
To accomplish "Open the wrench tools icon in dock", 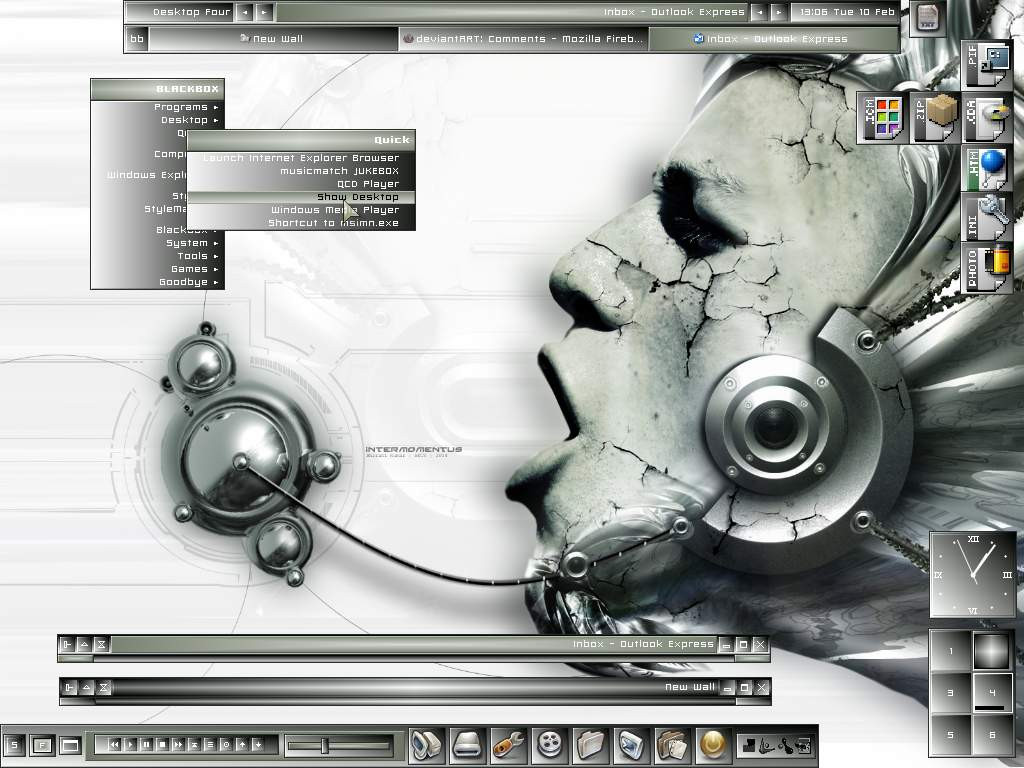I will [x=508, y=744].
